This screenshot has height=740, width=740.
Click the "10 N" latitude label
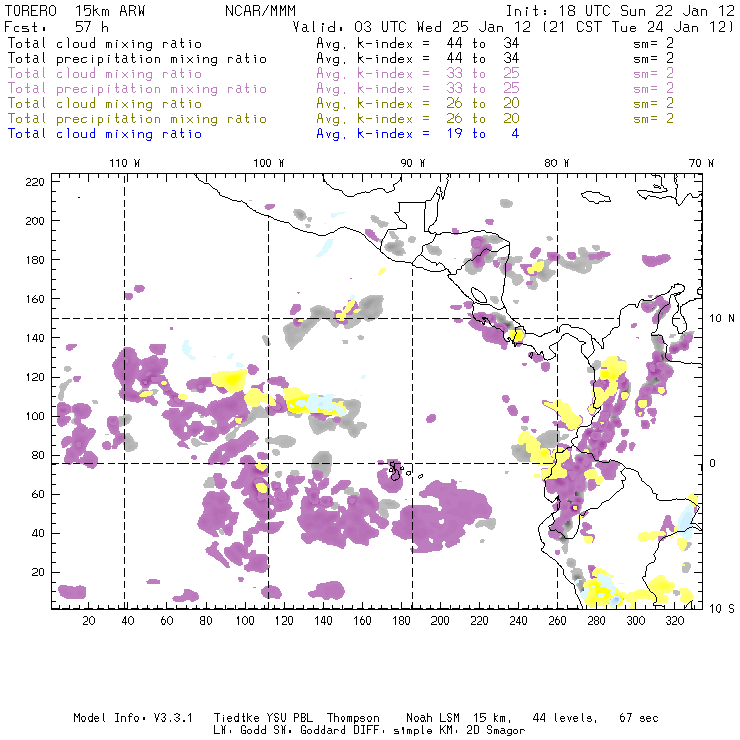pyautogui.click(x=722, y=319)
